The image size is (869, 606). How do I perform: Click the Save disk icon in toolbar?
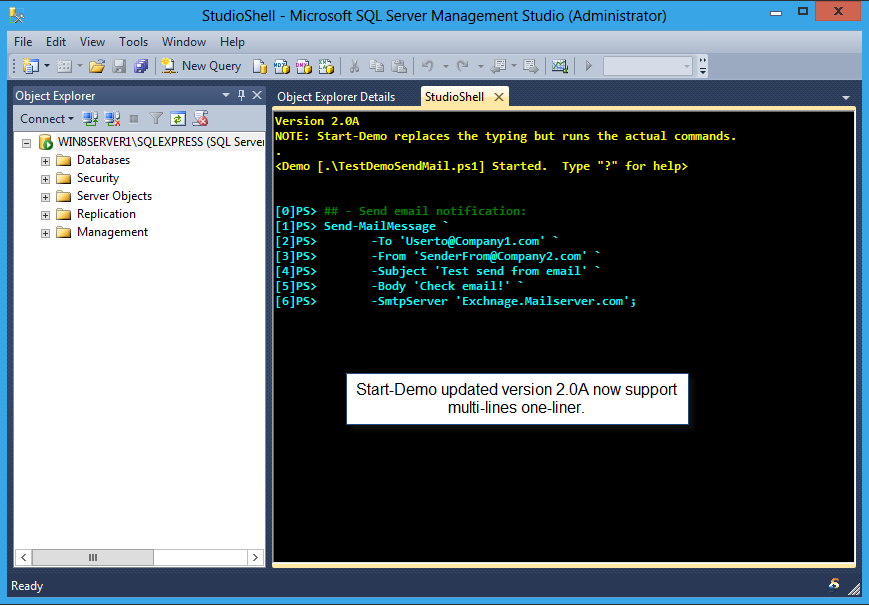pos(119,67)
